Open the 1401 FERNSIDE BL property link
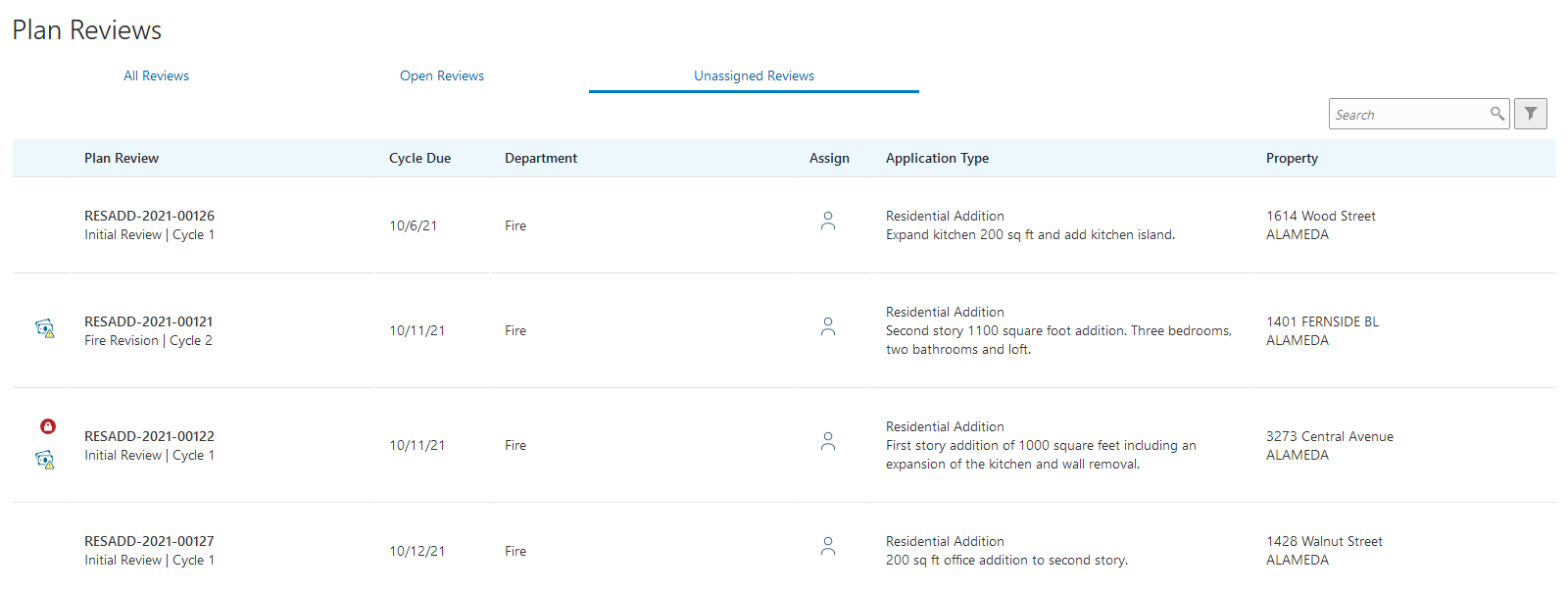Viewport: 1568px width, 592px height. [x=1323, y=321]
